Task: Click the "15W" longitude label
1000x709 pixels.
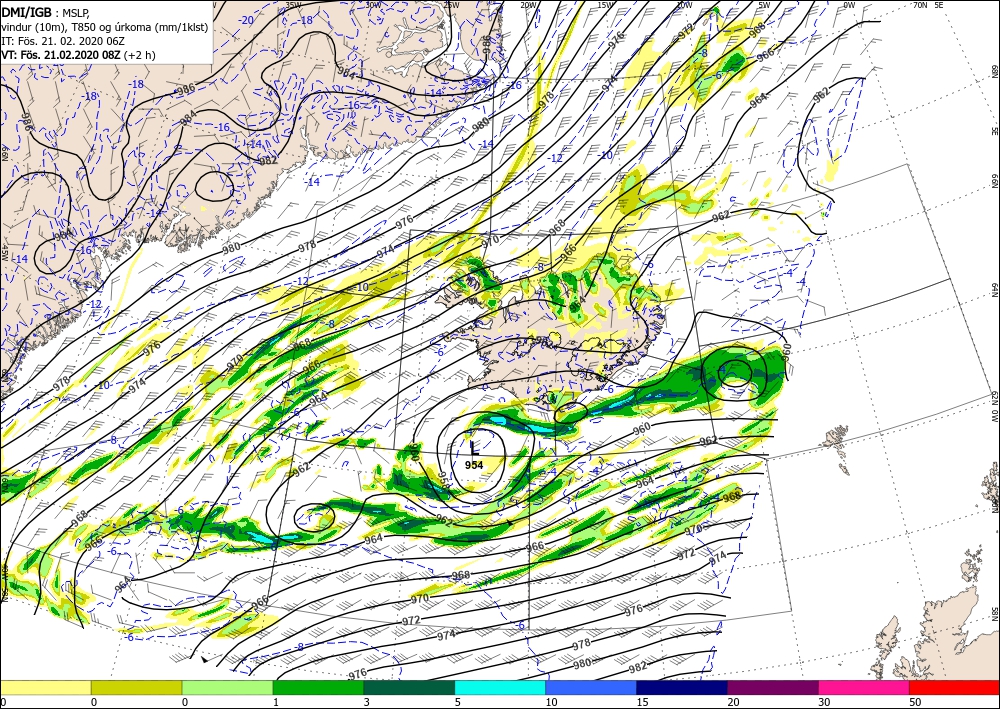Action: (x=606, y=5)
